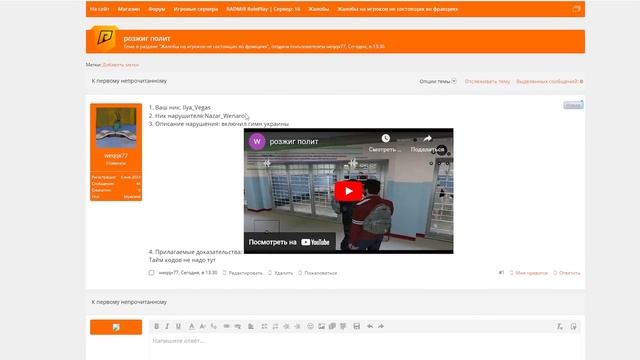
Task: Redo the last edit in editor
Action: point(381,326)
